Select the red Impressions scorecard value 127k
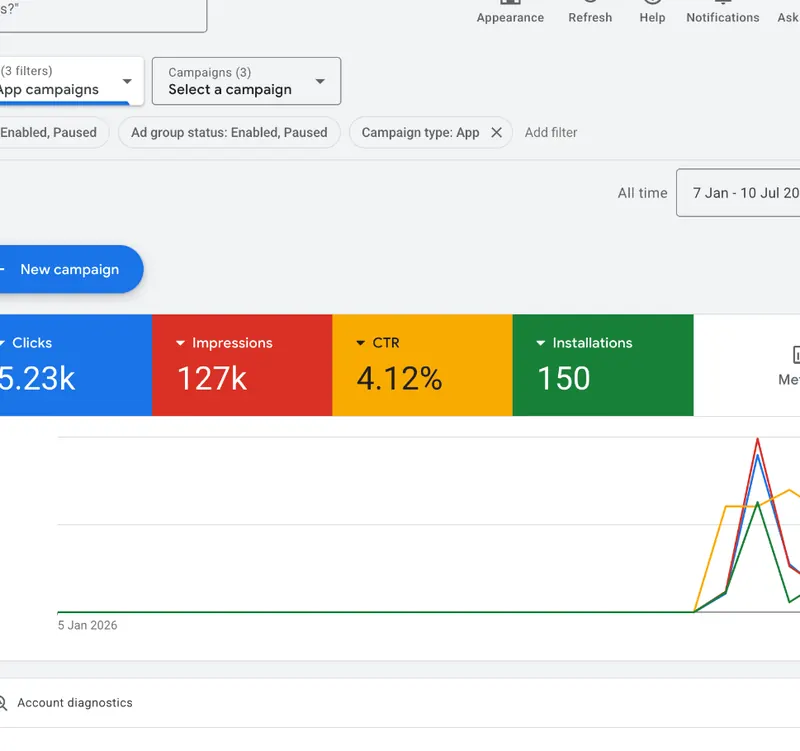Image resolution: width=800 pixels, height=751 pixels. 212,379
